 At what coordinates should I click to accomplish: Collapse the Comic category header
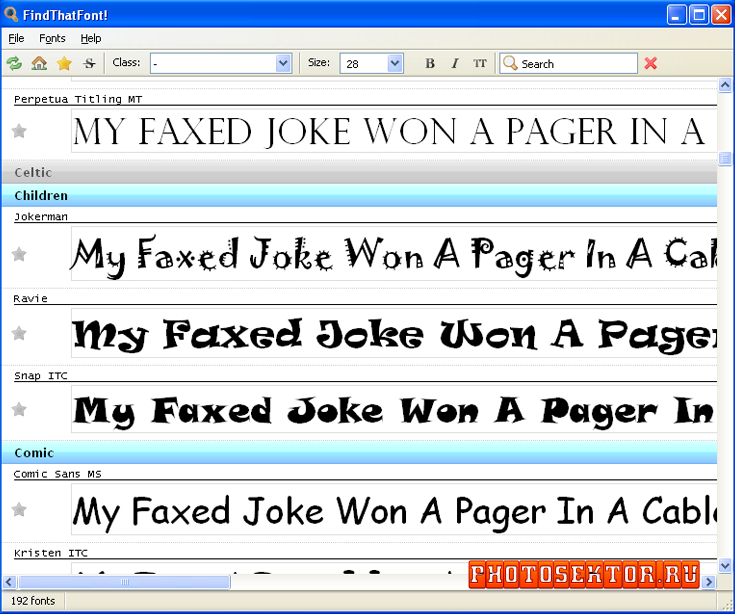click(359, 452)
